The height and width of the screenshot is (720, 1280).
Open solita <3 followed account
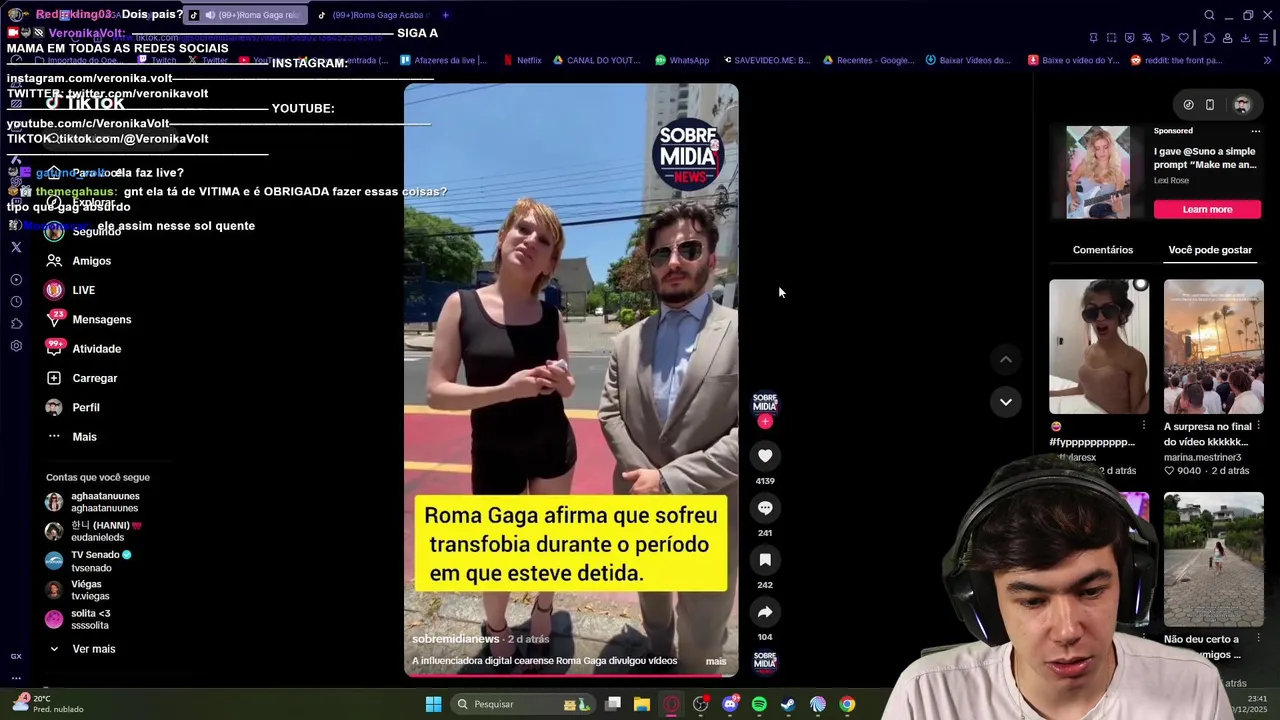click(x=80, y=619)
